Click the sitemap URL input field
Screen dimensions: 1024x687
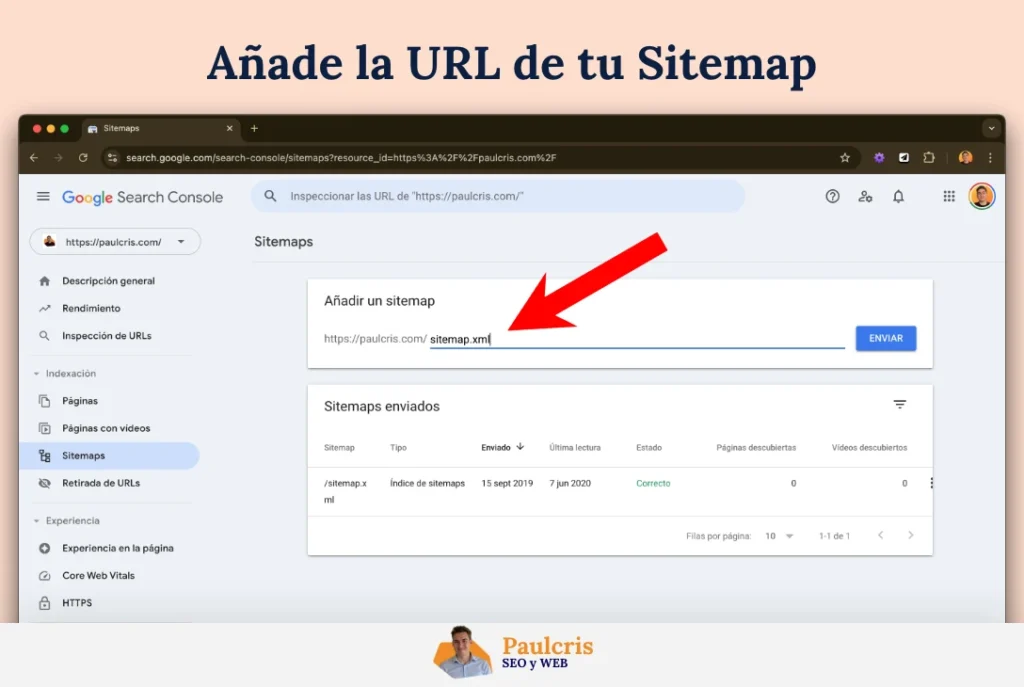tap(637, 339)
